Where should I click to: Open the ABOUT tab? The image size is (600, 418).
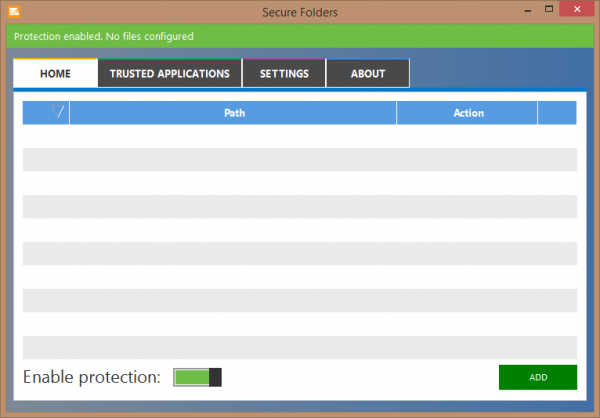[368, 73]
